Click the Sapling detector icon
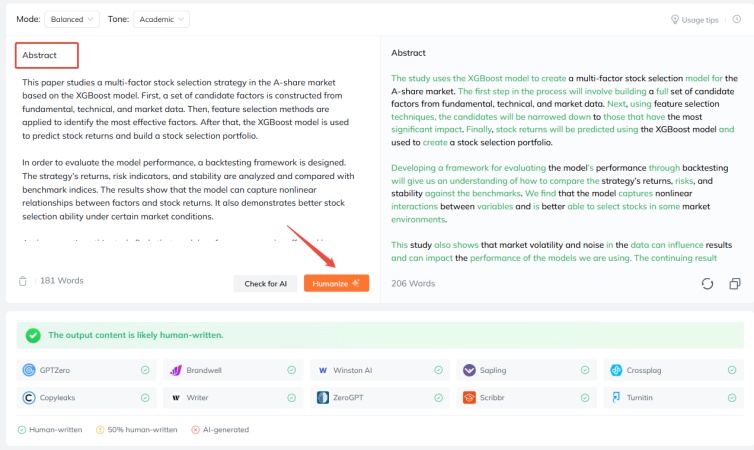Screen dimensions: 754x450 (x=469, y=370)
